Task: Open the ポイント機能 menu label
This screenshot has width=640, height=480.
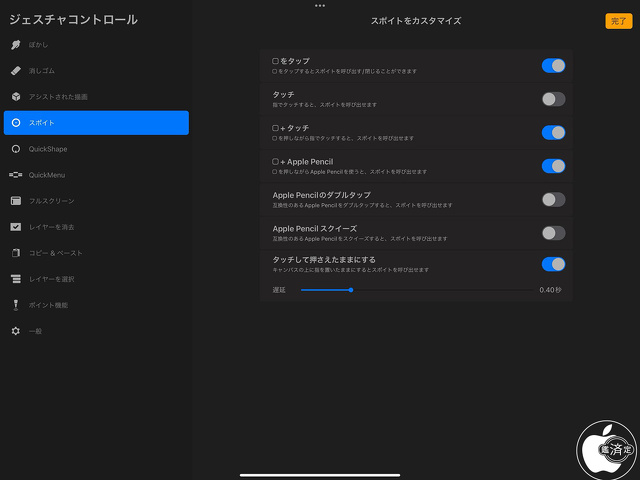Action: click(48, 305)
